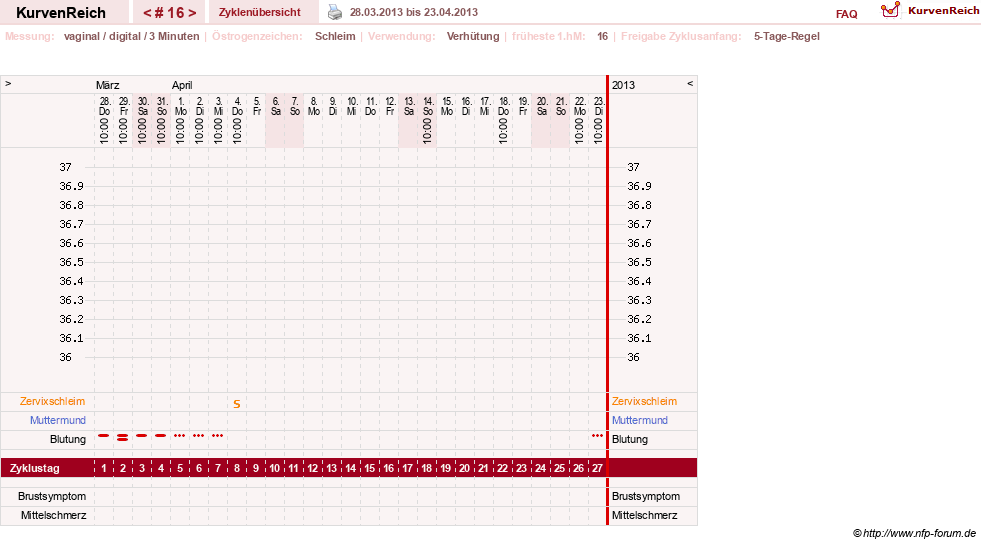Open the Zyklenübersicht tab
This screenshot has width=981, height=545.
(260, 12)
